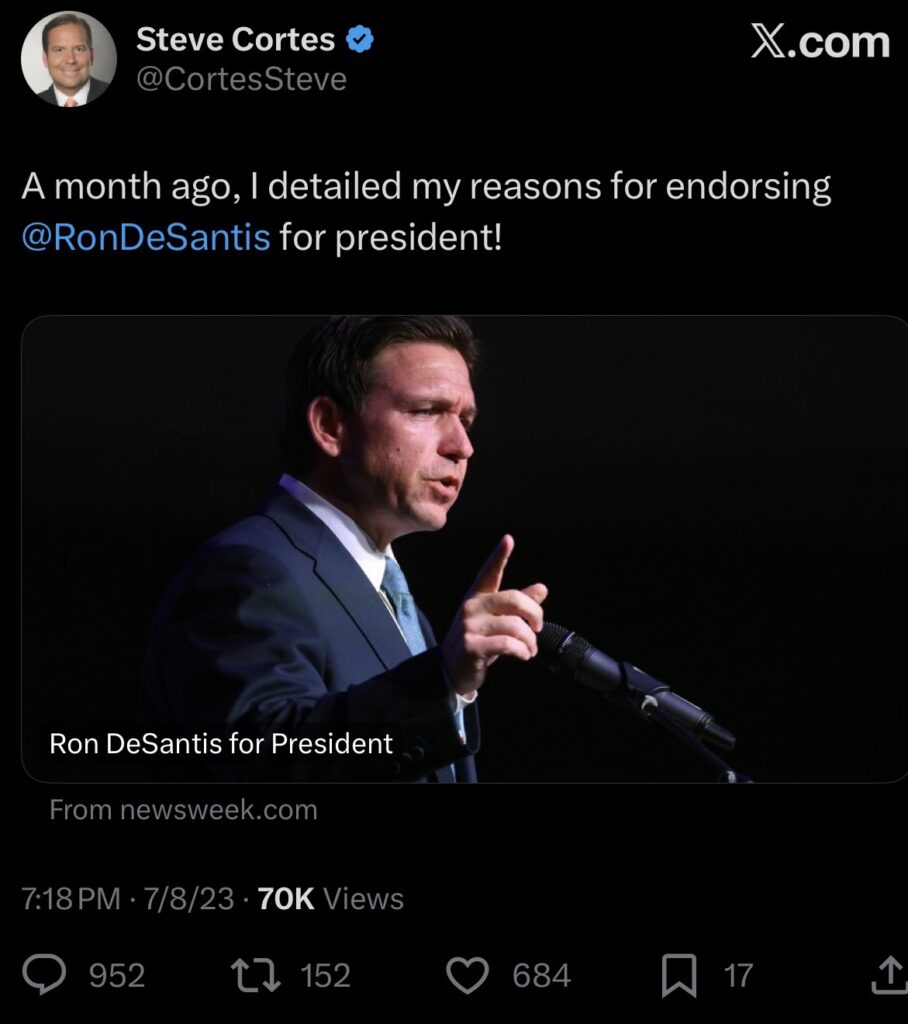Click the X.com logo watermark
This screenshot has width=908, height=1024.
pos(820,42)
